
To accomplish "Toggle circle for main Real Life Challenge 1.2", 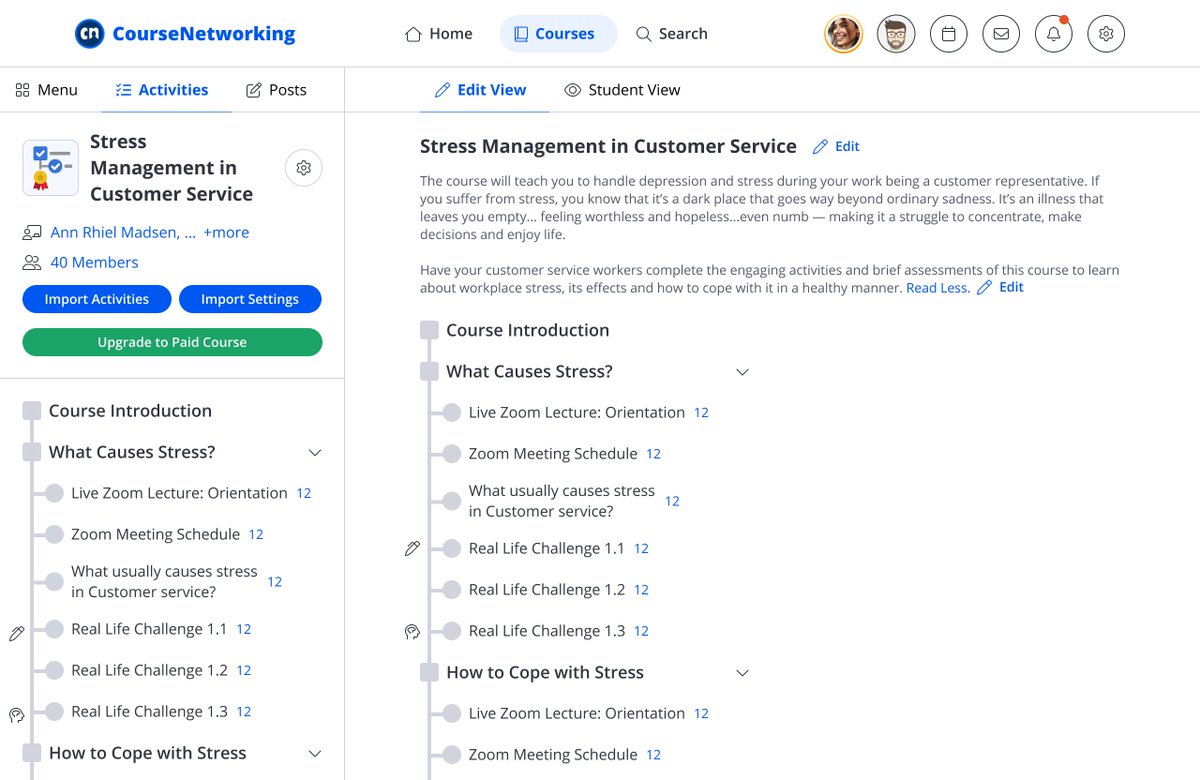I will [452, 590].
